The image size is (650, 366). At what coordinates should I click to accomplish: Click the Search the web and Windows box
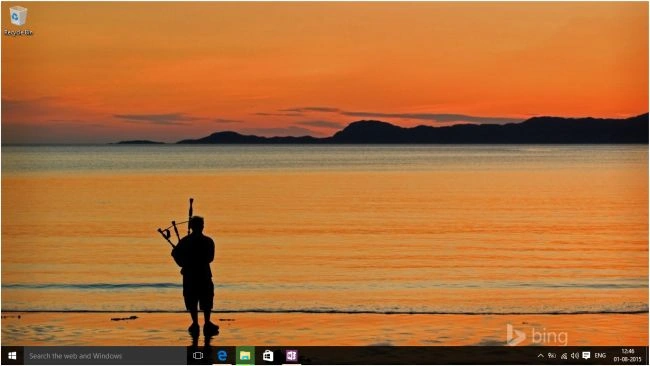[105, 356]
